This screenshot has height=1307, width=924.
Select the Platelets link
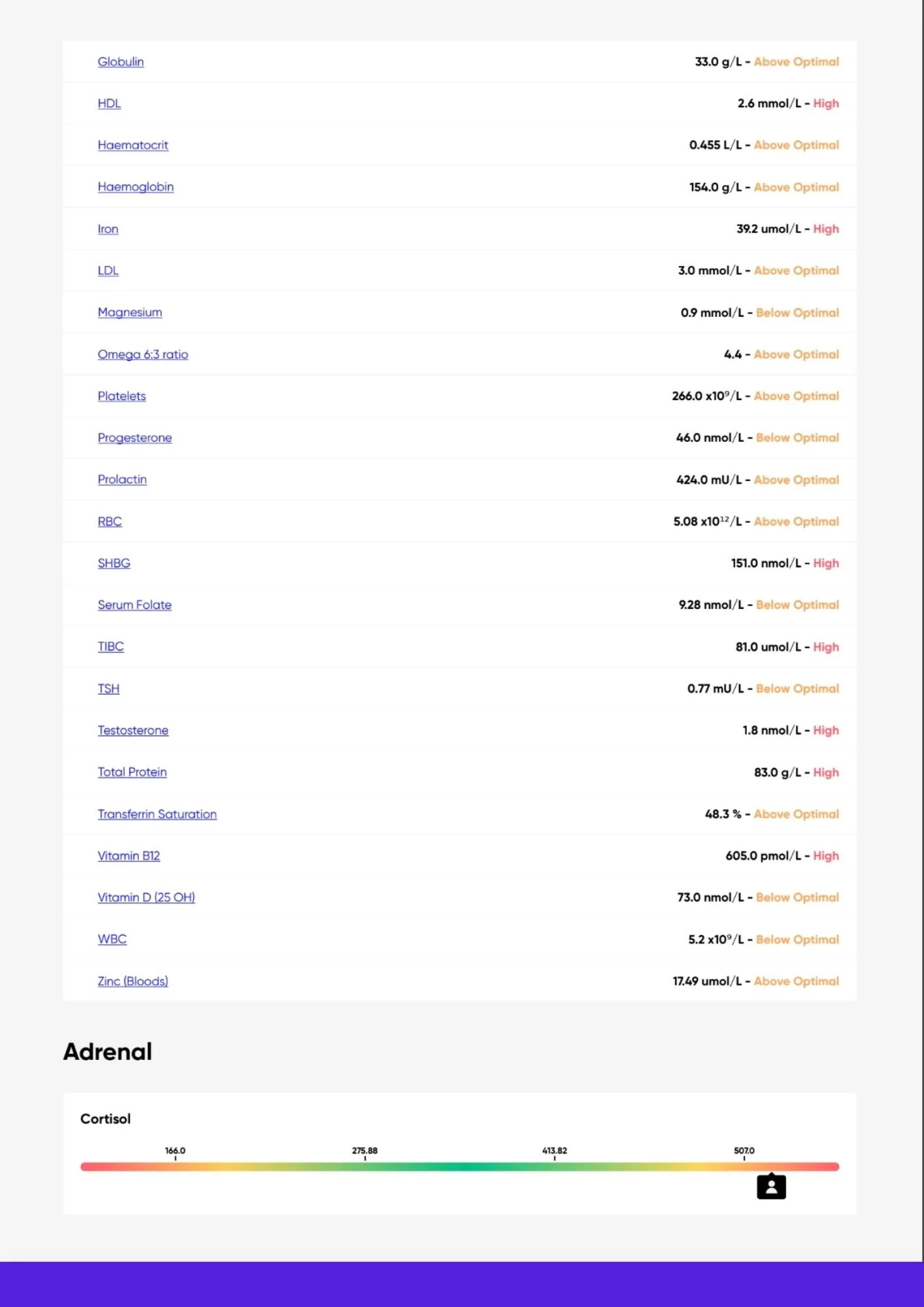tap(122, 396)
